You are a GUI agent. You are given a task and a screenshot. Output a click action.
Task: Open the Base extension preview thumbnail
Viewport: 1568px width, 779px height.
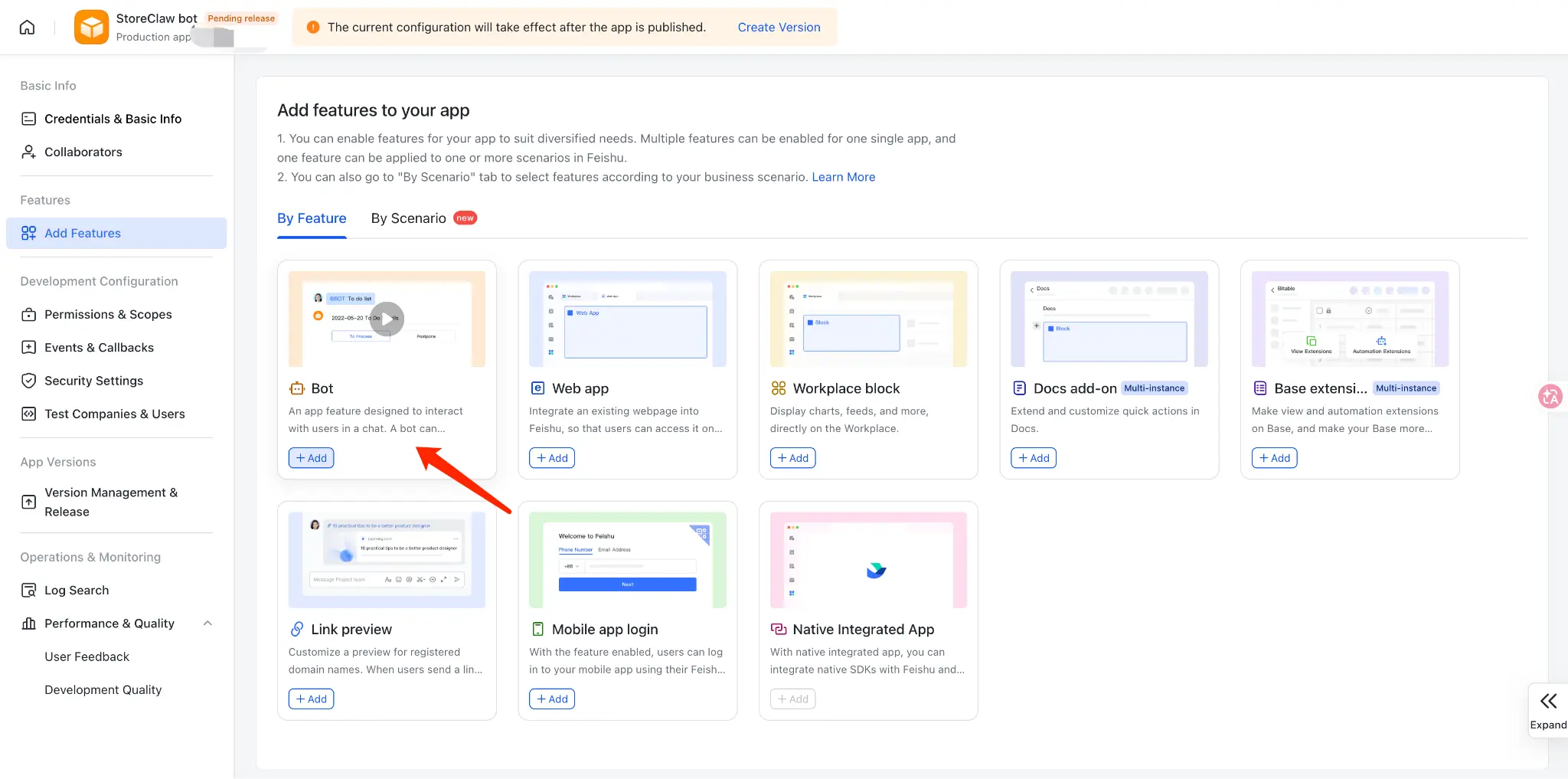click(1350, 319)
